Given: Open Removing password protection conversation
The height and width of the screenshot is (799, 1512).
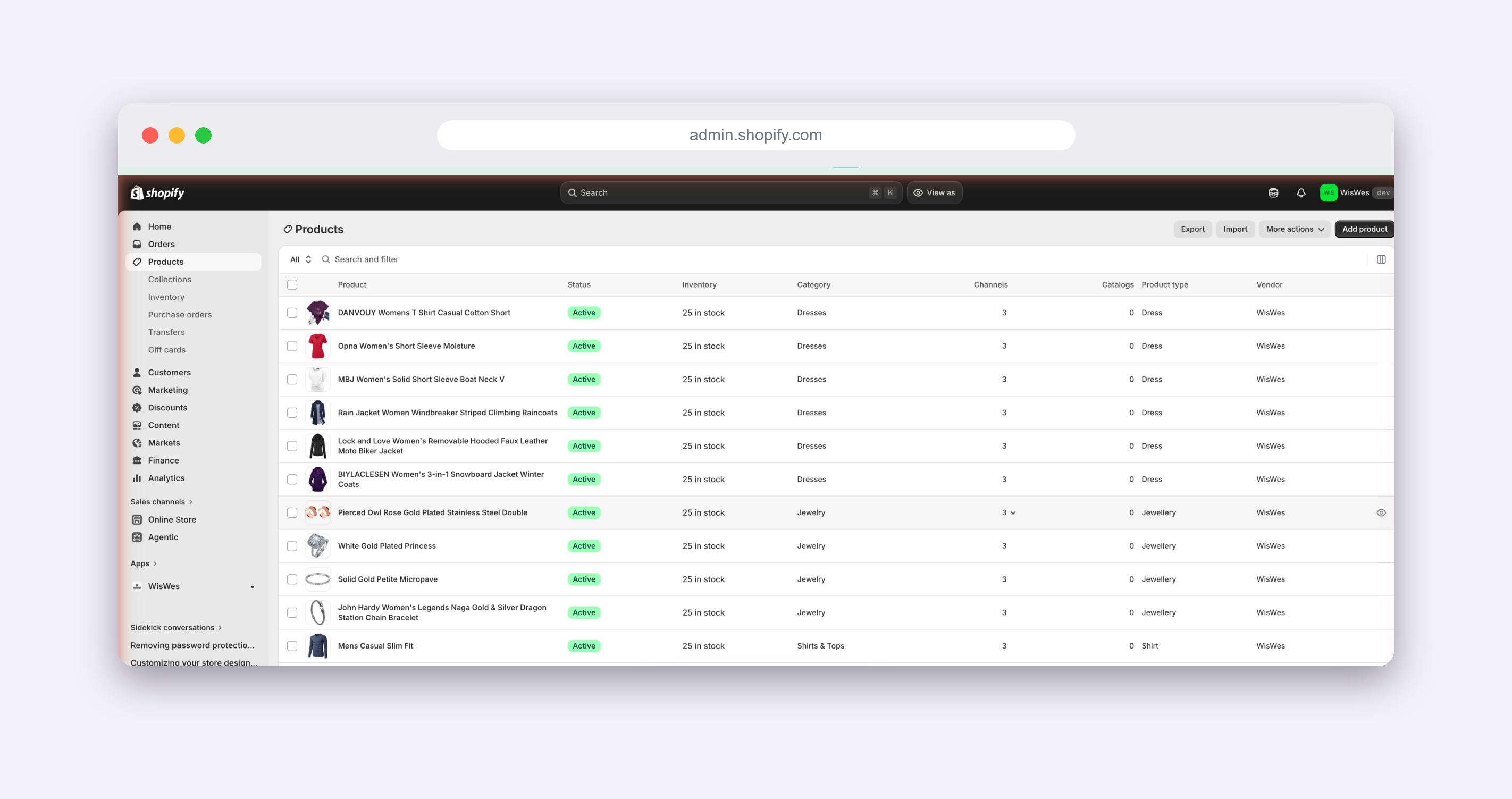Looking at the screenshot, I should [192, 645].
